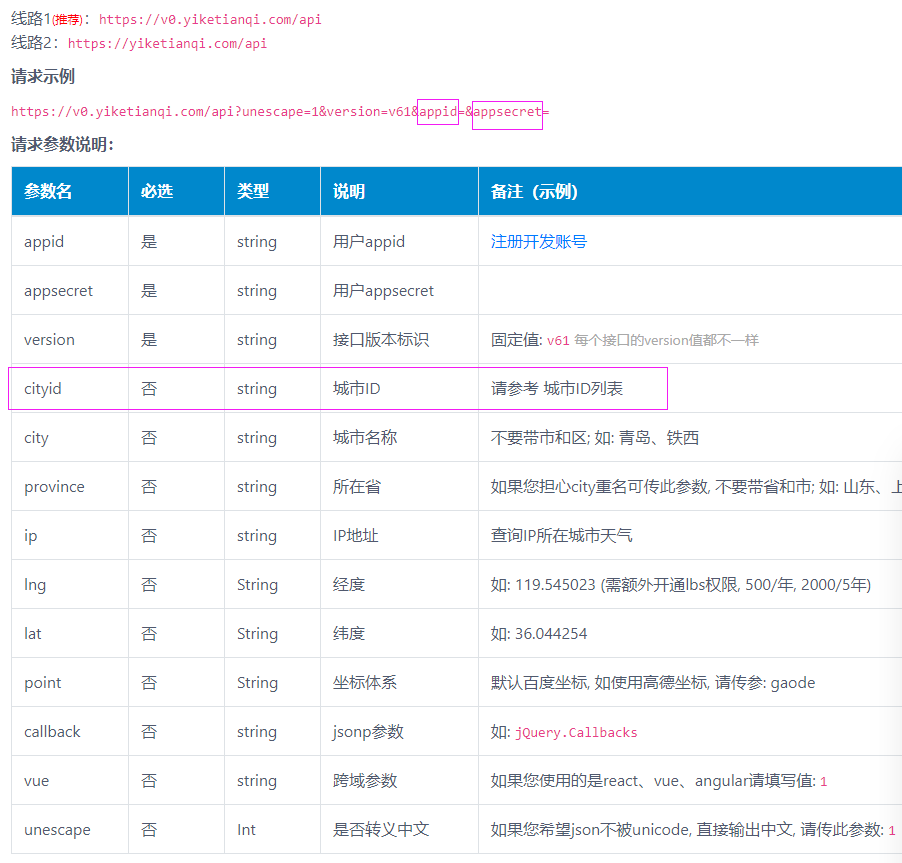902x863 pixels.
Task: Select the outlined cityid parameter row
Action: (340, 388)
